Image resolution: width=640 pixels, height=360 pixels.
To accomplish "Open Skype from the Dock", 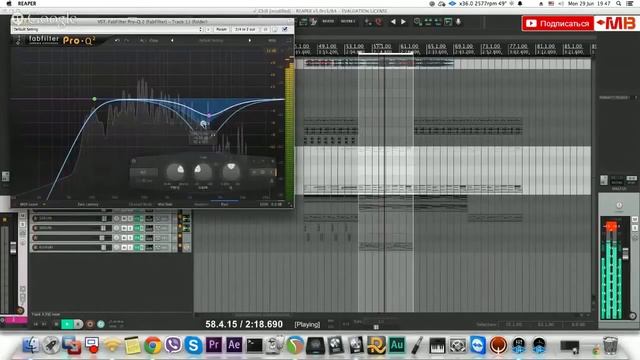I will pyautogui.click(x=193, y=345).
